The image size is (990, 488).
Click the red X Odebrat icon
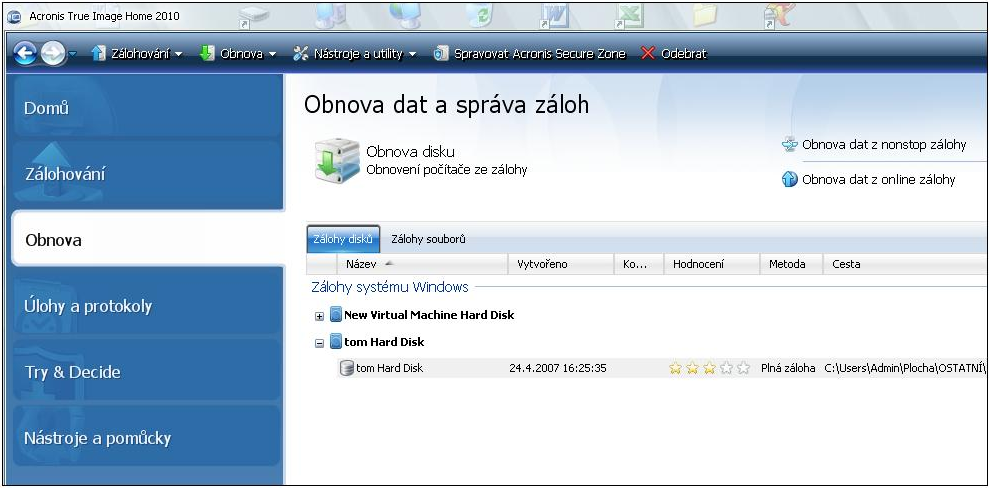point(648,54)
